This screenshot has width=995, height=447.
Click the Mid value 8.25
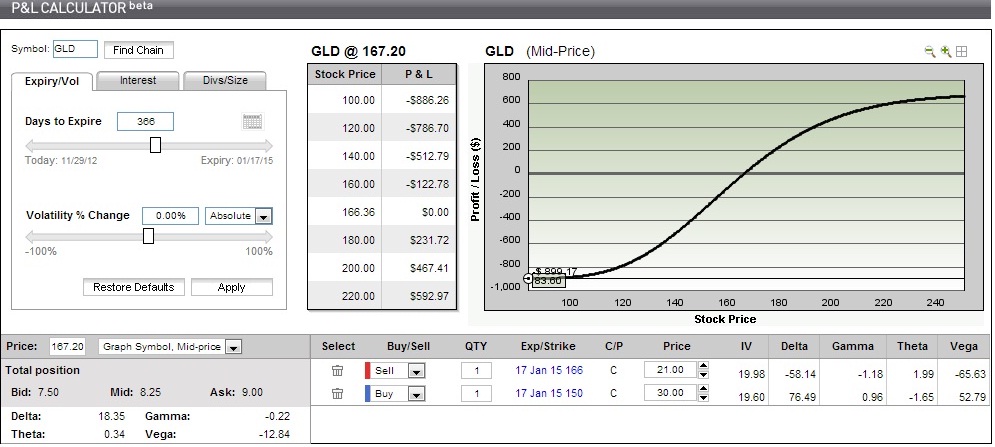click(150, 392)
